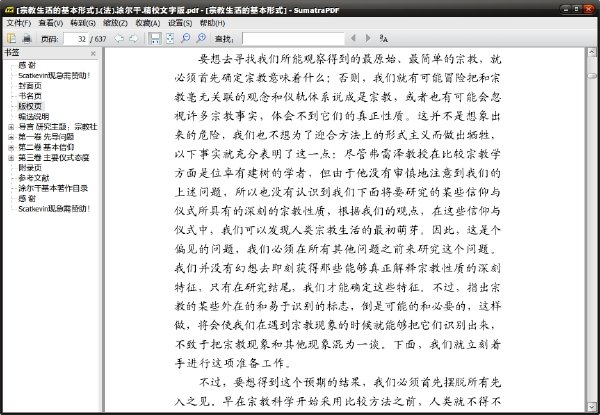The width and height of the screenshot is (600, 415).
Task: Expand the 第三卷 主要仪式态度 bookmark node
Action: tap(11, 158)
